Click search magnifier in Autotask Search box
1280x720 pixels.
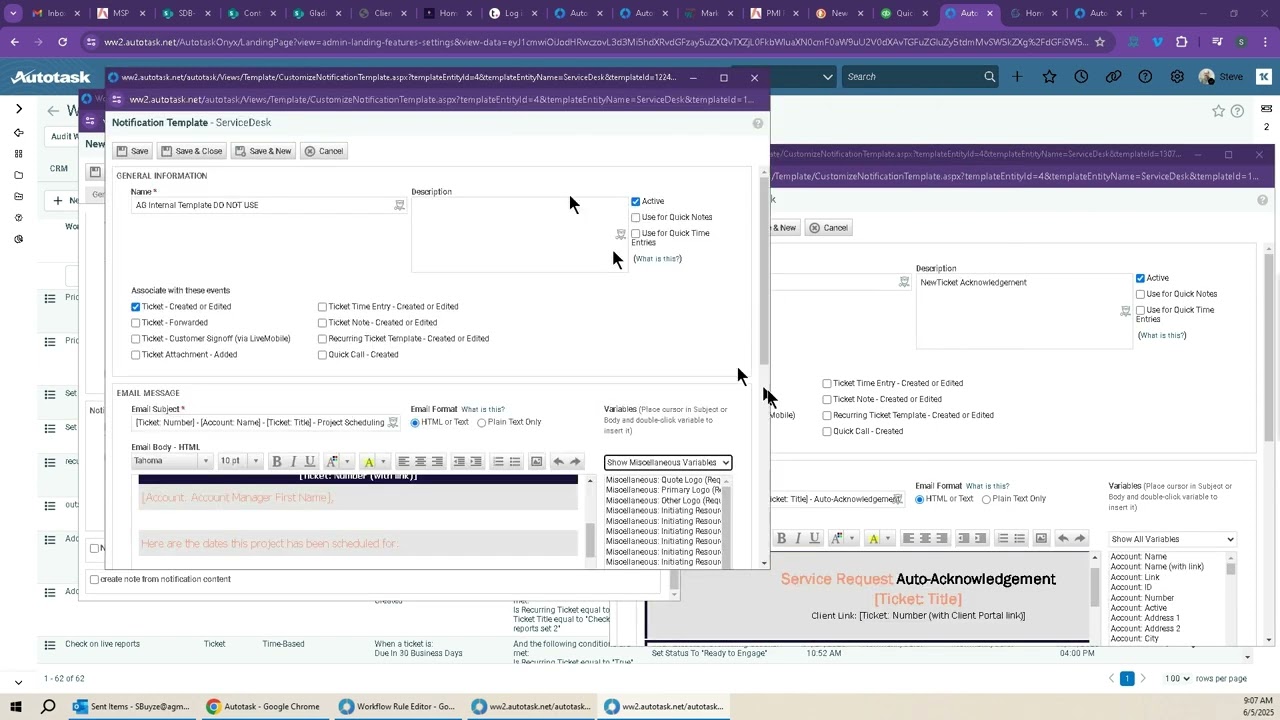click(989, 77)
